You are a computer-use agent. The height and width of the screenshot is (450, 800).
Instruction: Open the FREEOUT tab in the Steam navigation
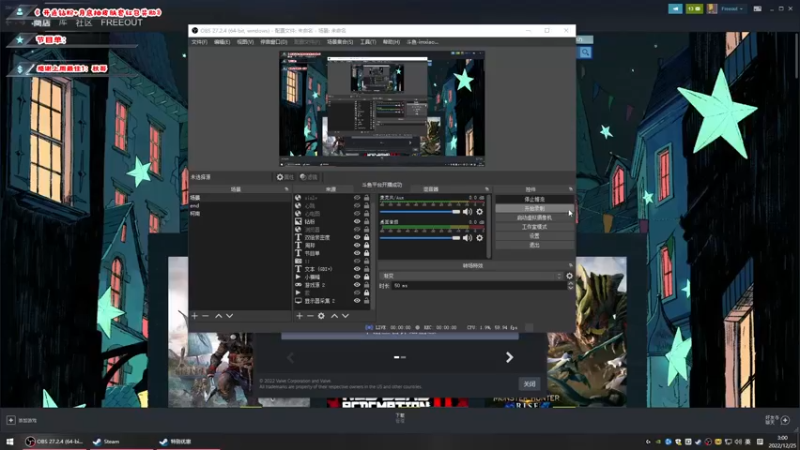point(121,22)
